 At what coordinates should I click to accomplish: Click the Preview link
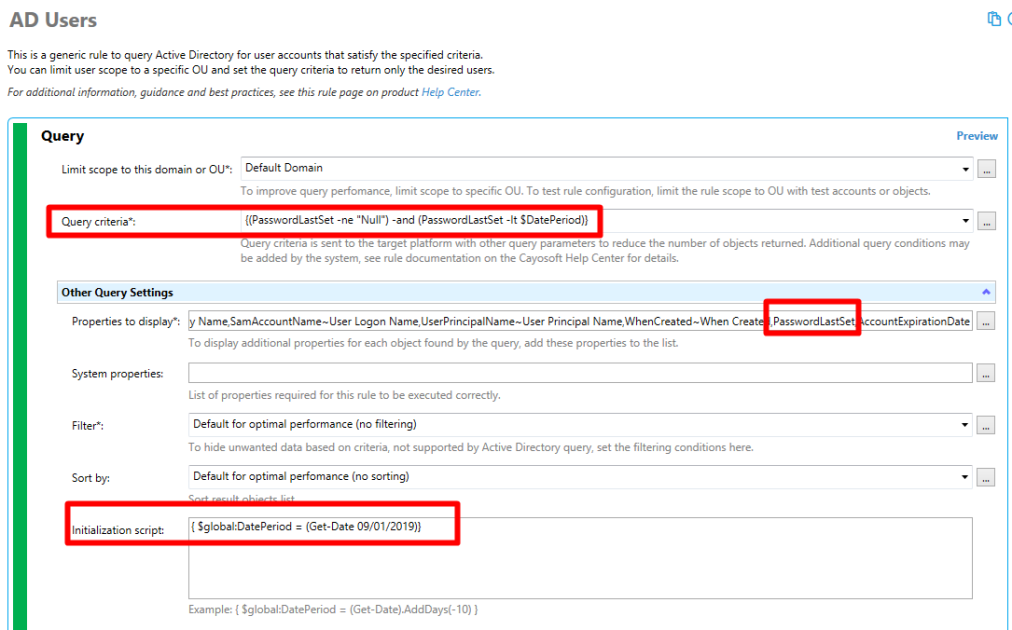pyautogui.click(x=977, y=136)
